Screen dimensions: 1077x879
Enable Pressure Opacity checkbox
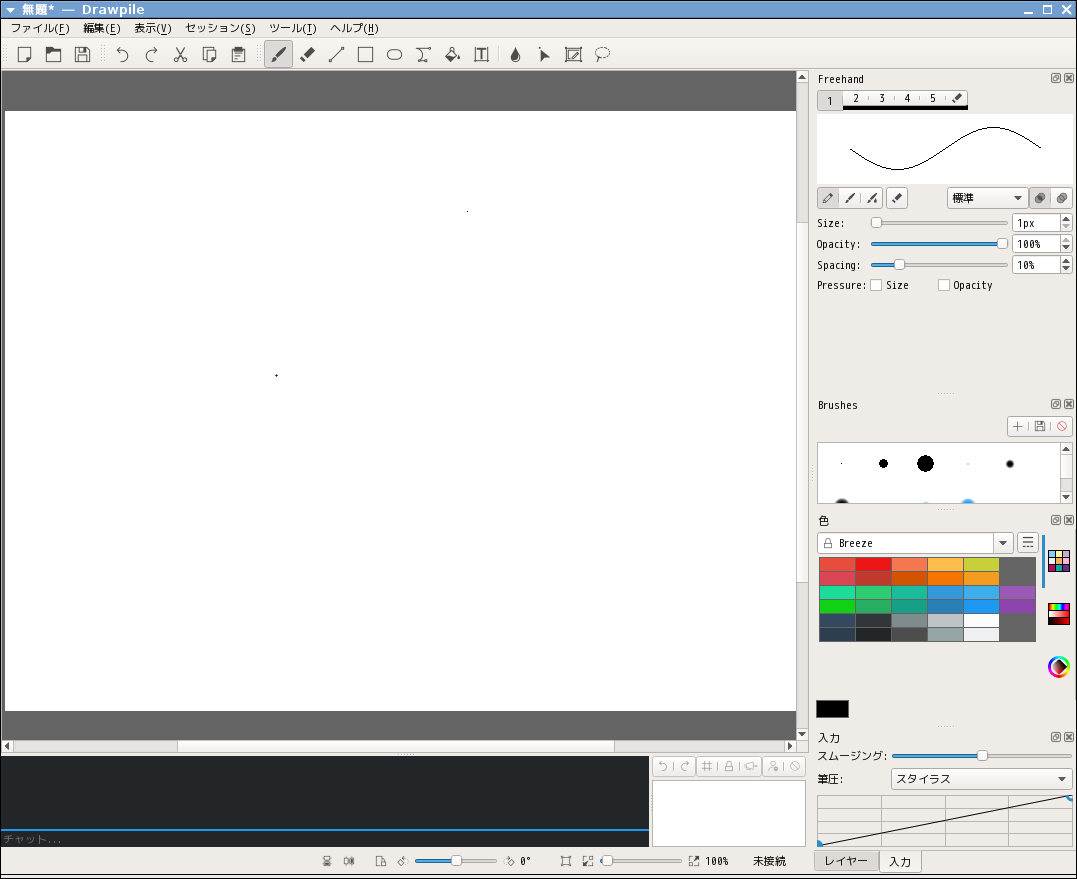[x=944, y=285]
